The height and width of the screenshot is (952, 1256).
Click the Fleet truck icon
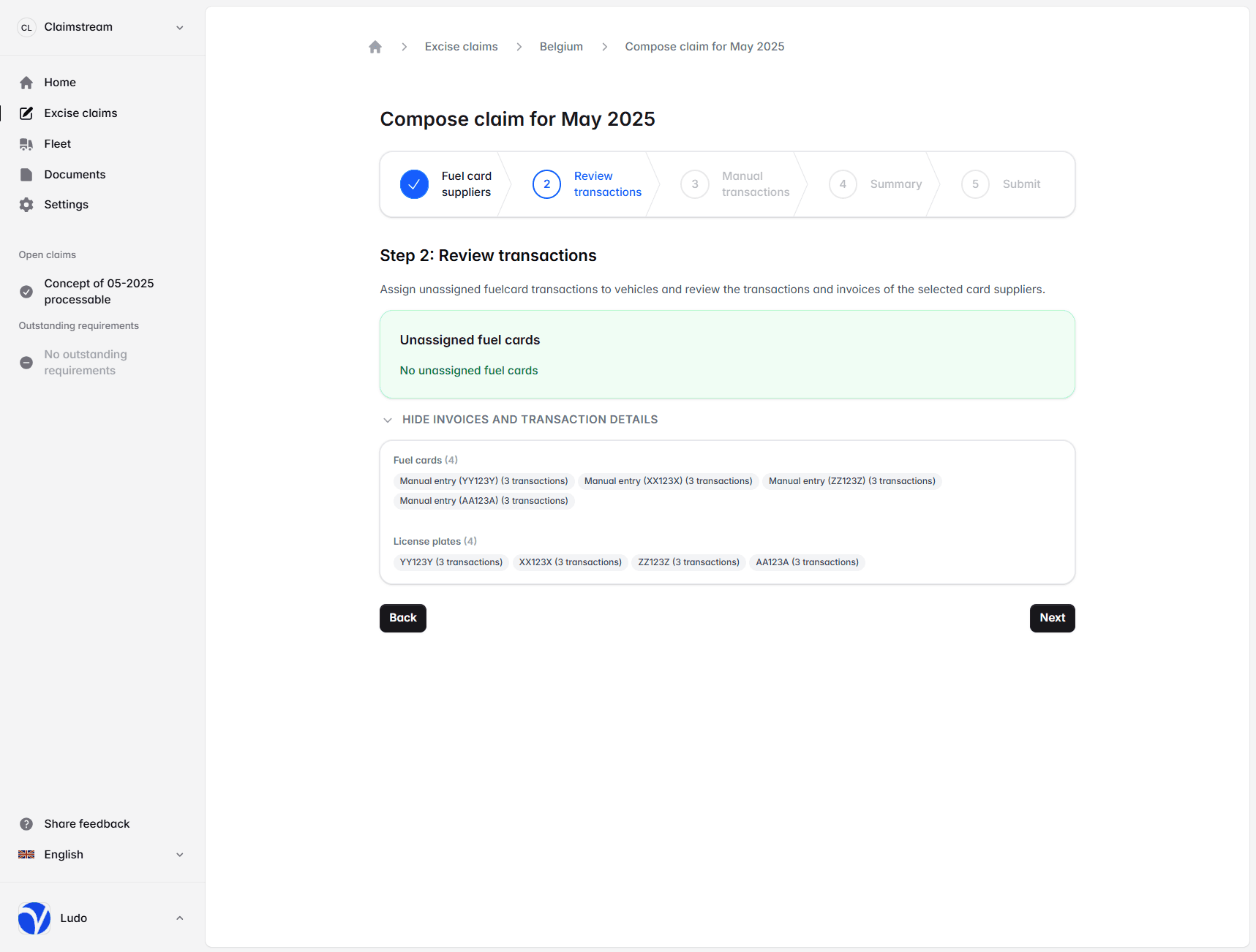[x=26, y=144]
